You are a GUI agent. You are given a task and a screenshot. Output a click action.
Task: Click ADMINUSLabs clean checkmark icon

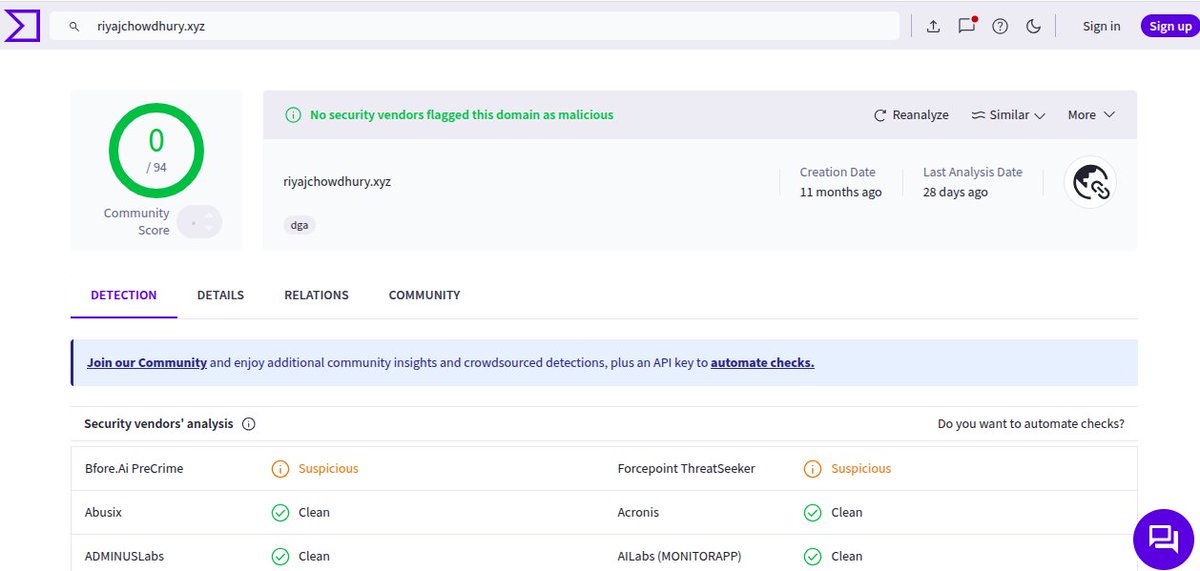(281, 557)
